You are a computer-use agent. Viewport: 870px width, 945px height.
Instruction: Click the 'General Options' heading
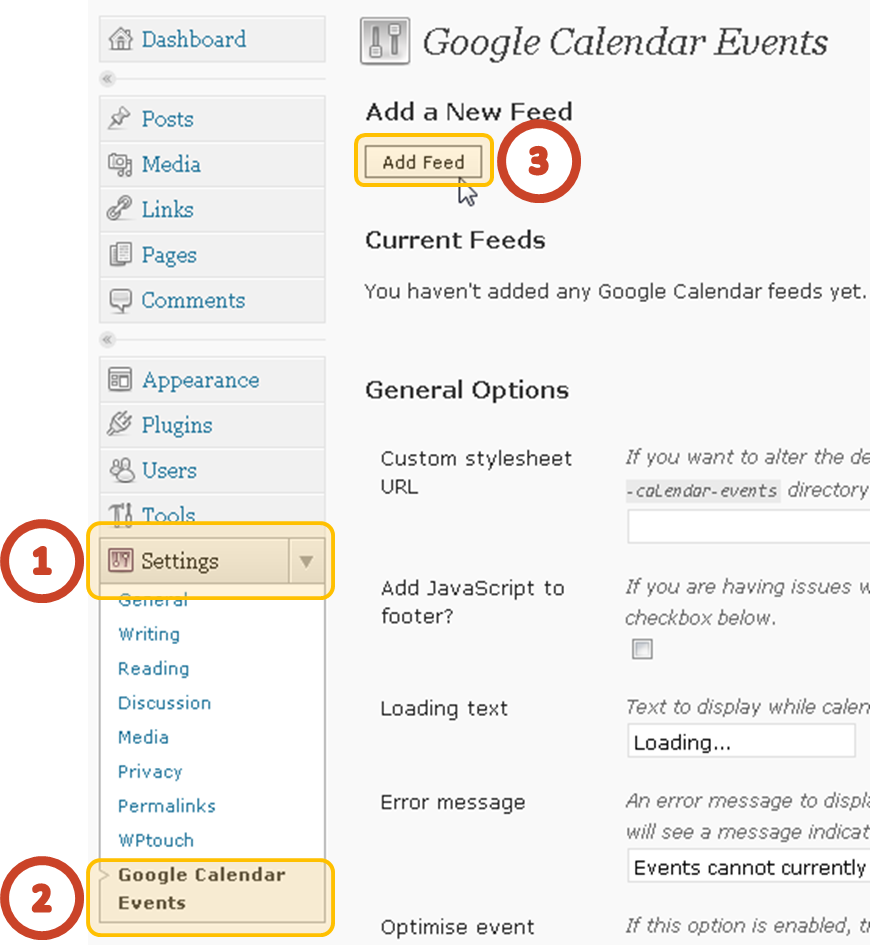click(467, 390)
